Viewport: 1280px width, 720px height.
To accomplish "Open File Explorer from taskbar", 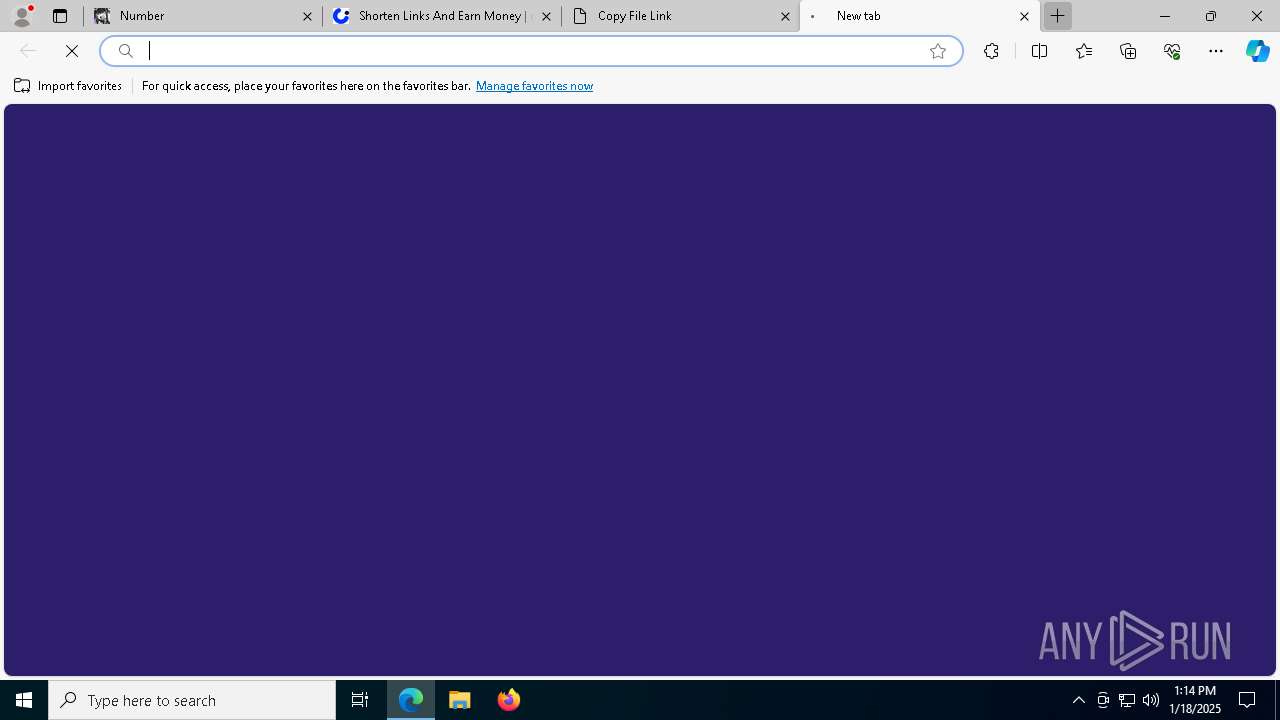I will click(460, 700).
